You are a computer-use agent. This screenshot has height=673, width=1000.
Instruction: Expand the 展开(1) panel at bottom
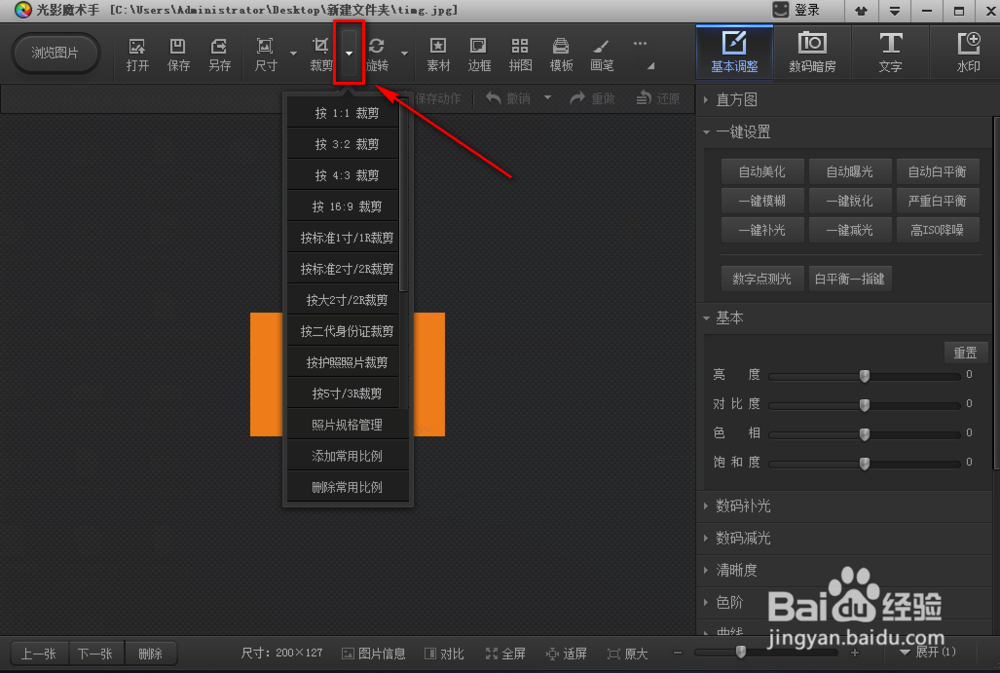point(928,652)
